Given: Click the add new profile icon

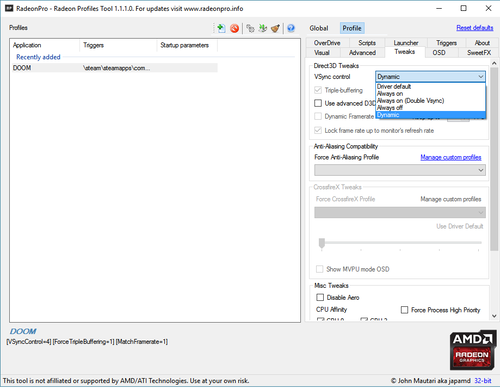Looking at the screenshot, I should pyautogui.click(x=221, y=28).
